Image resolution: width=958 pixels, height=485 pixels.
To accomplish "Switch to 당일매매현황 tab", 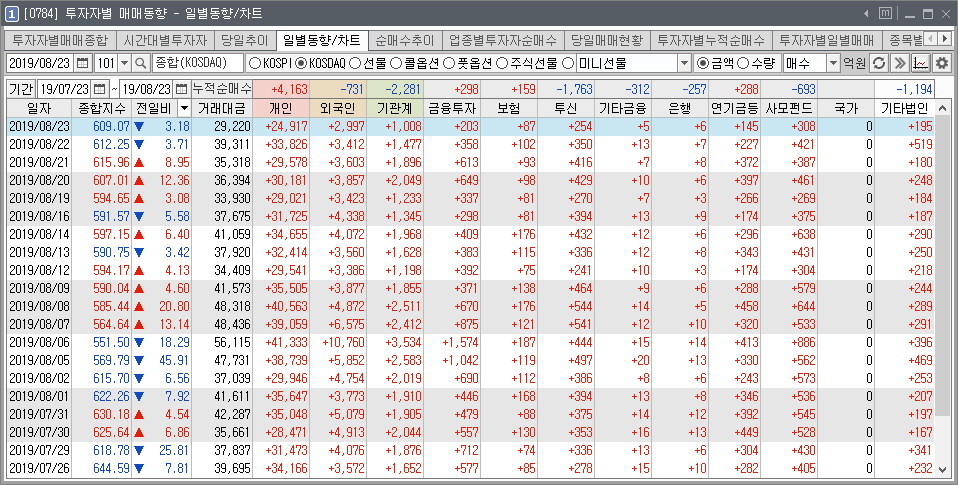I will coord(607,41).
